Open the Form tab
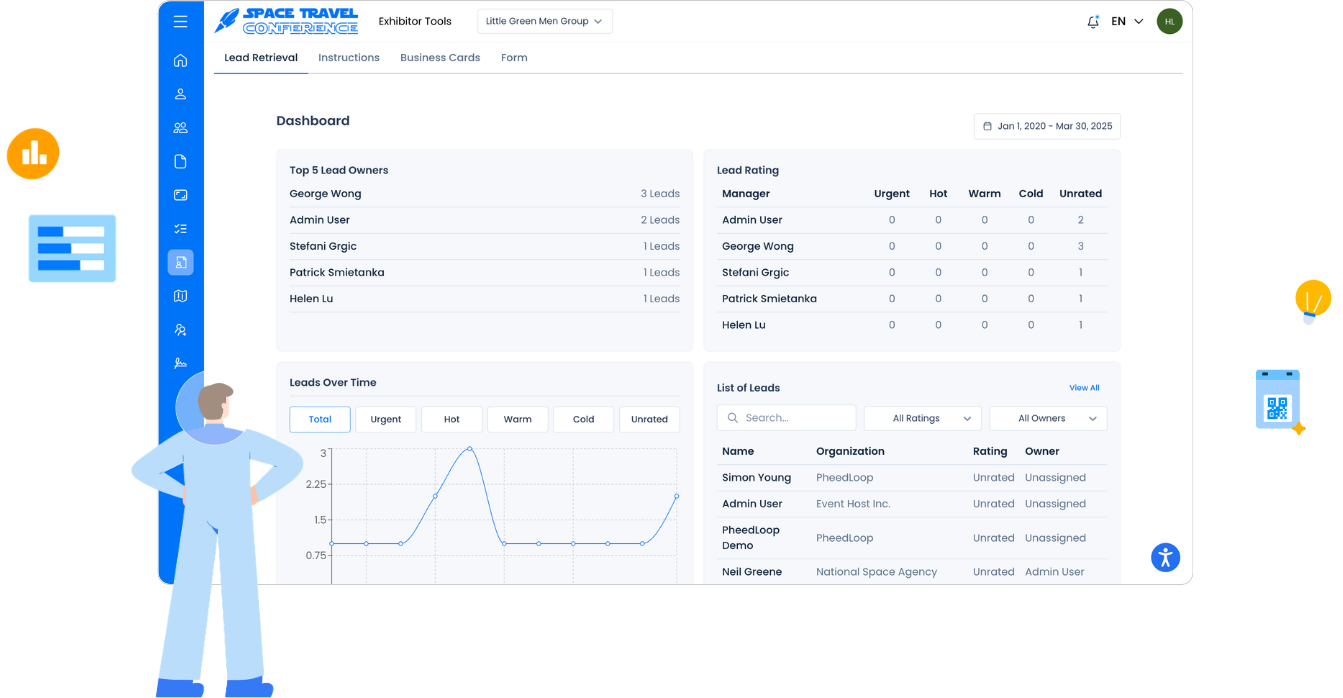The image size is (1343, 698). tap(514, 58)
